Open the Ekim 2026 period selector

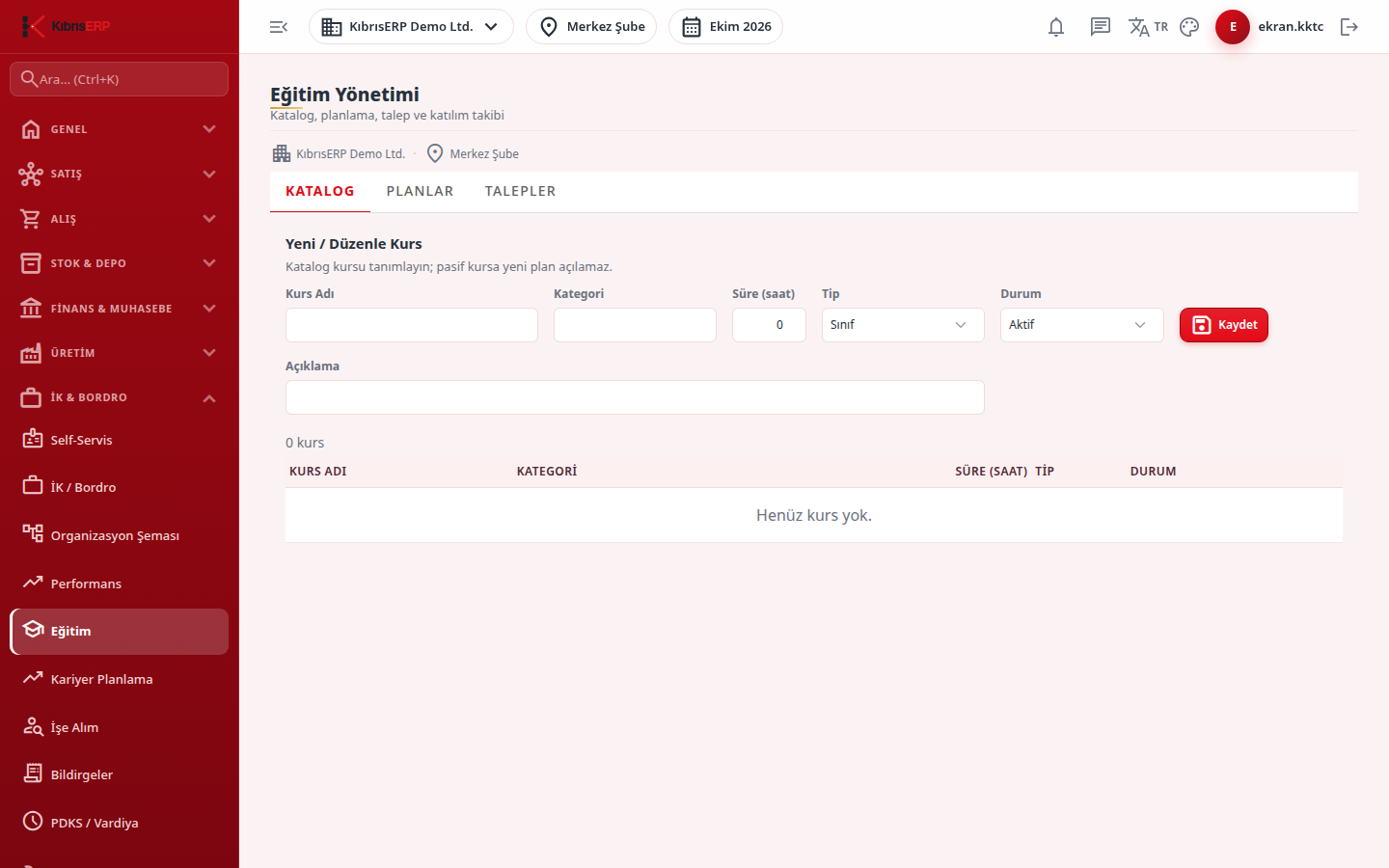pos(725,27)
